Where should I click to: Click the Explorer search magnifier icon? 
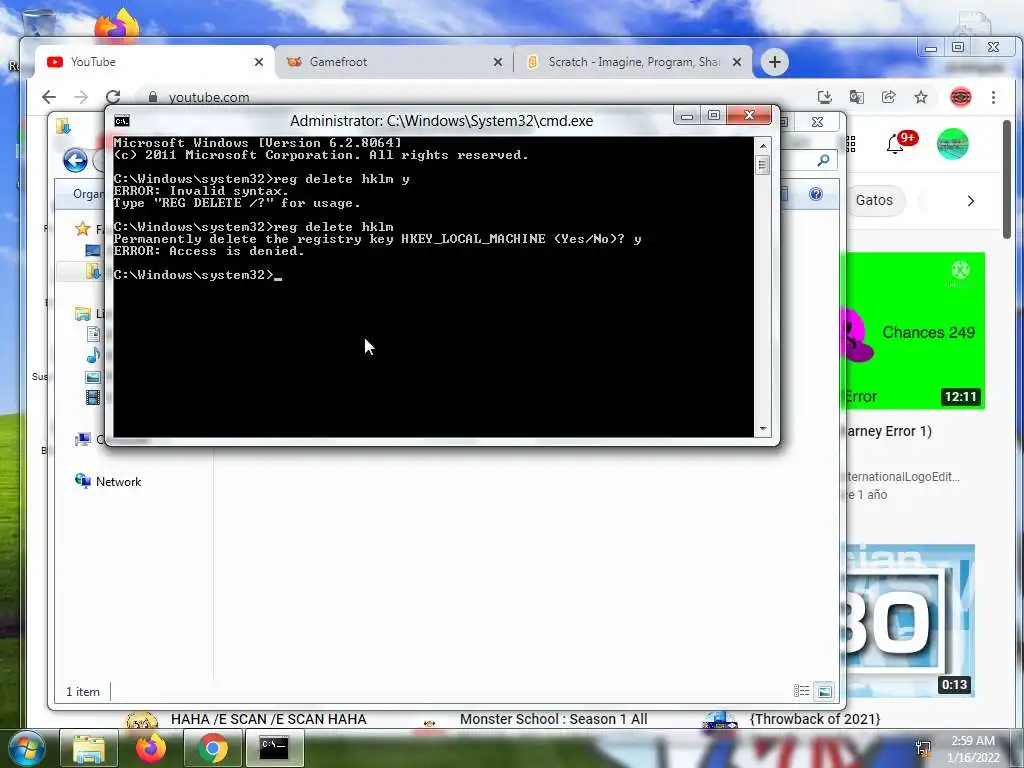click(824, 160)
